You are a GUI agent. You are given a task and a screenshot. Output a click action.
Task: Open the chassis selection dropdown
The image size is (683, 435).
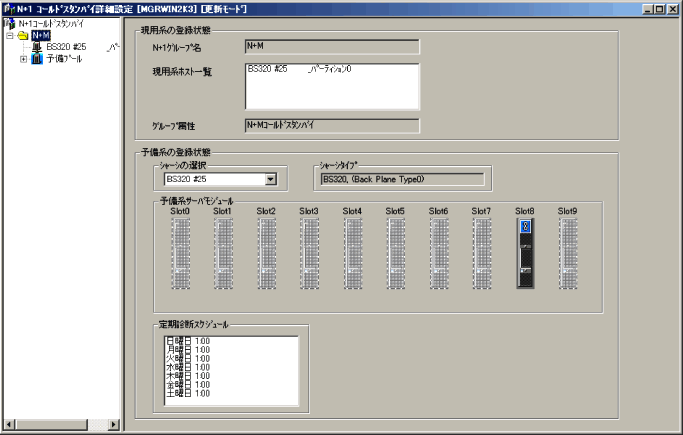pos(270,179)
